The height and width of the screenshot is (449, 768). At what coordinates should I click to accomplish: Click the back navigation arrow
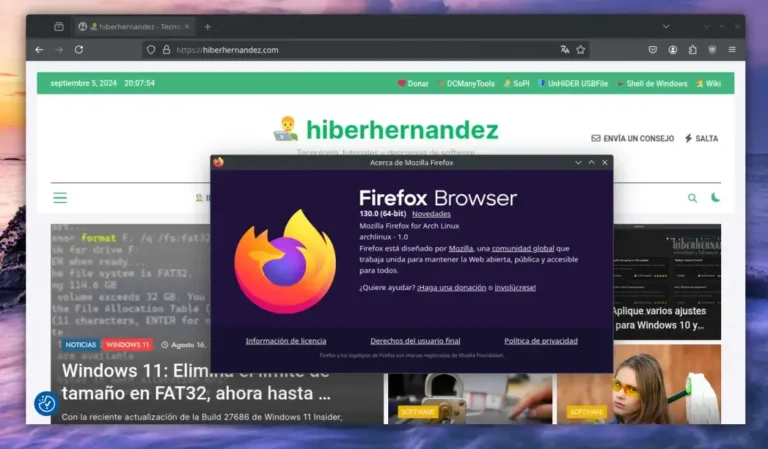coord(39,49)
